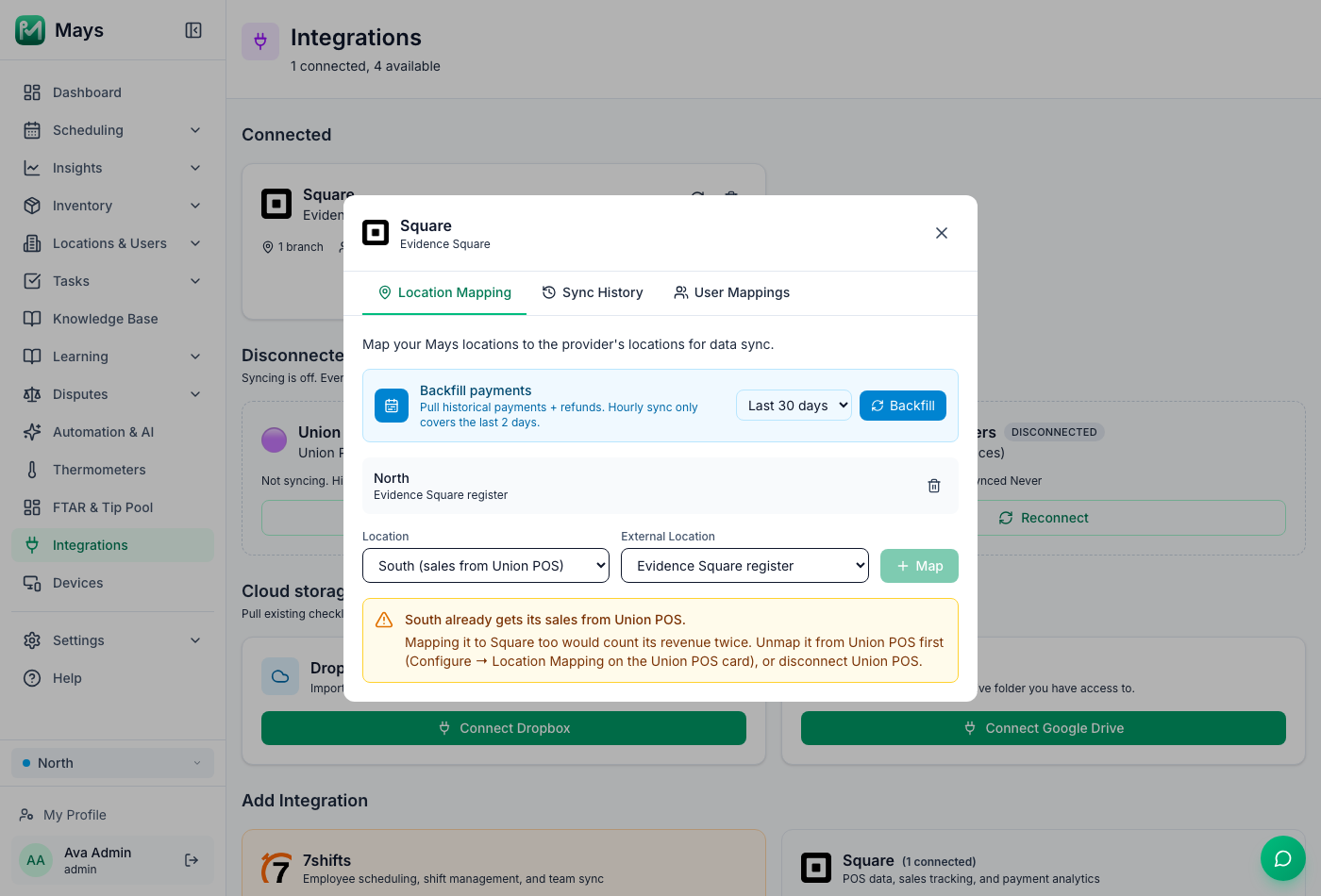Click the Disputes scales icon

coord(32,394)
